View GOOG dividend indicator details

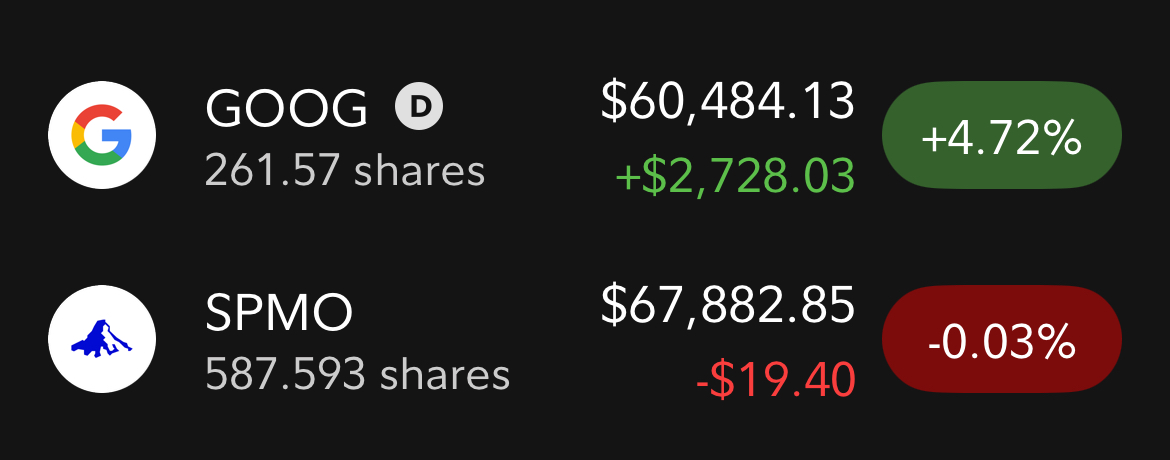[419, 105]
